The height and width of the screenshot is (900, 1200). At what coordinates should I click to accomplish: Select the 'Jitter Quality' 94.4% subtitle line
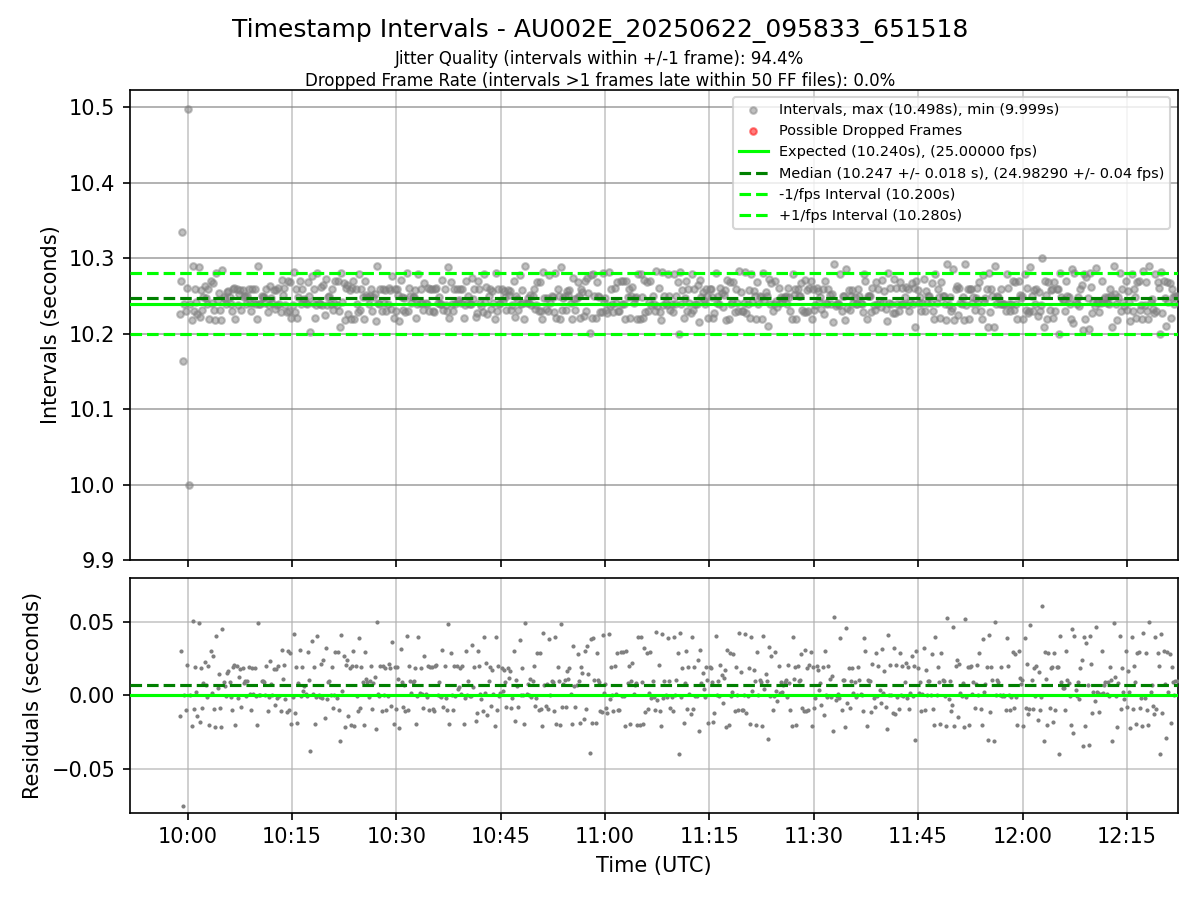click(599, 58)
